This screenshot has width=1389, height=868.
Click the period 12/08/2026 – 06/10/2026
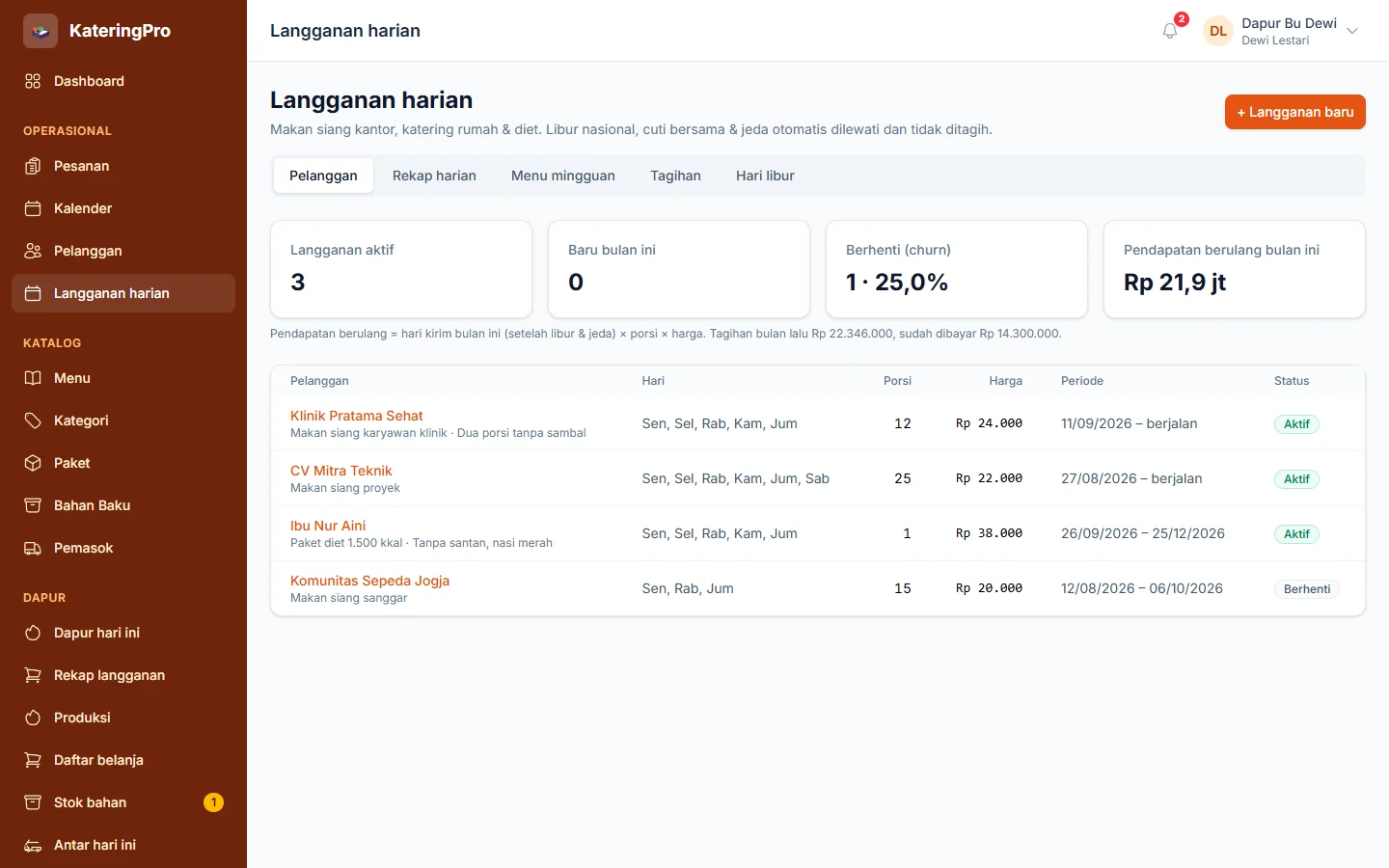click(x=1142, y=588)
